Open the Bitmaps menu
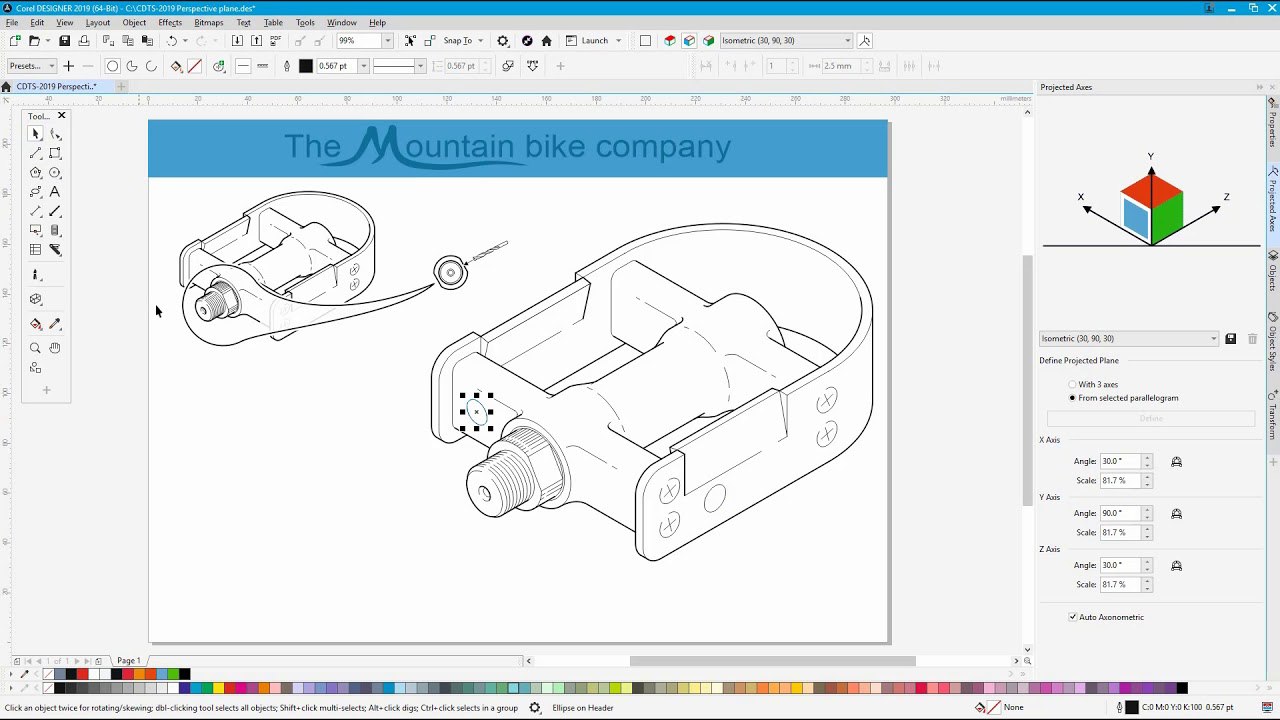The image size is (1280, 720). (209, 22)
